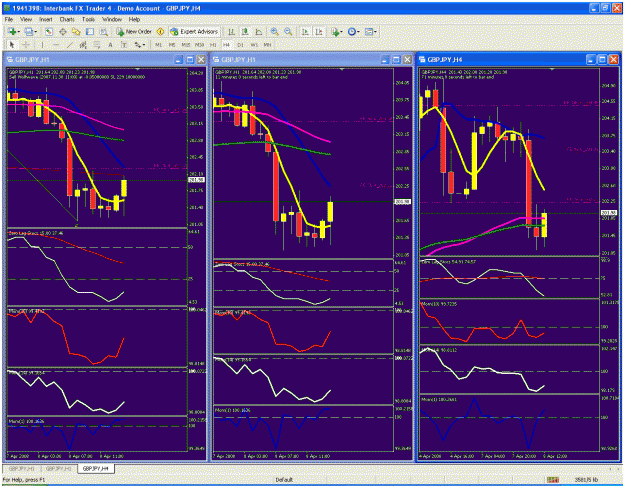Image resolution: width=625 pixels, height=486 pixels.
Task: Open the Strategy Tester icon
Action: [103, 31]
